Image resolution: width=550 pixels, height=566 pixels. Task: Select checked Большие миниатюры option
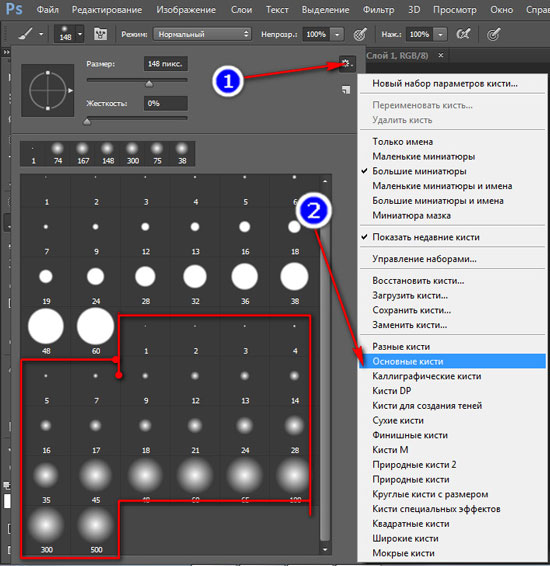(452, 171)
